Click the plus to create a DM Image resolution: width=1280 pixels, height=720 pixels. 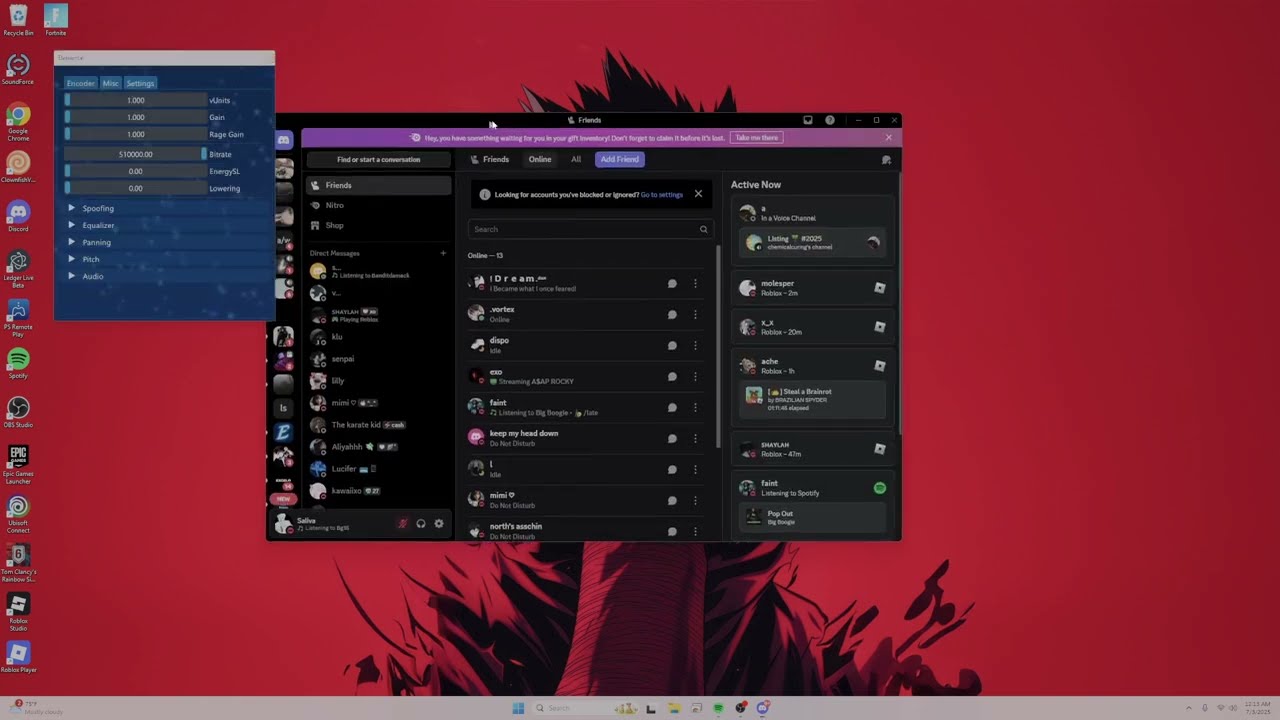[443, 253]
